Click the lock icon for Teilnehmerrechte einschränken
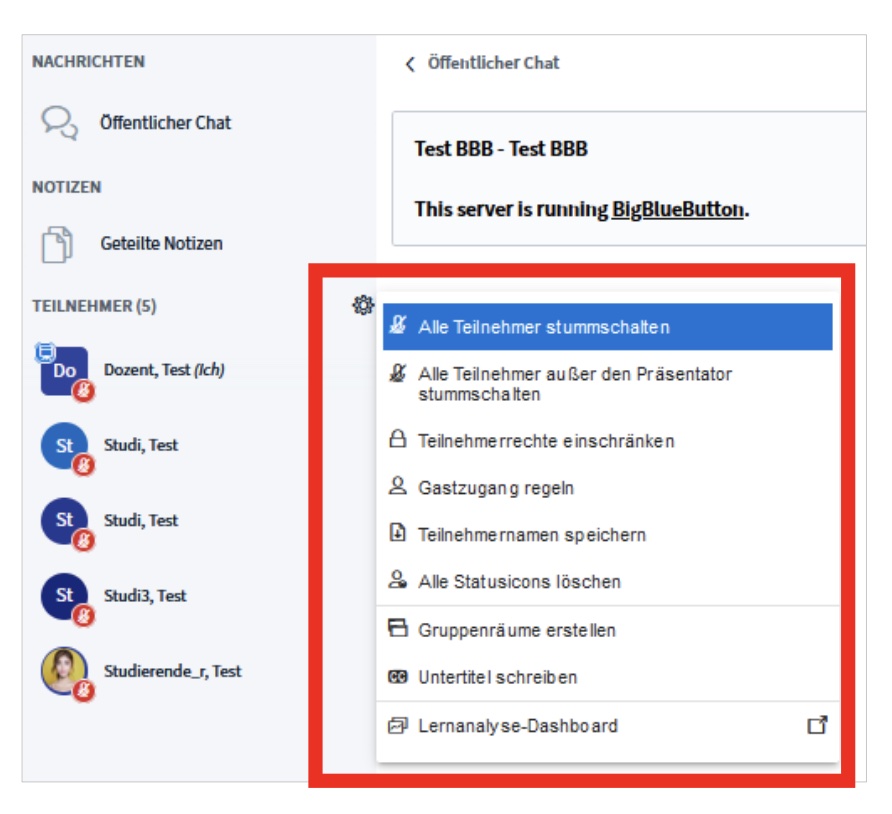The height and width of the screenshot is (814, 892). 398,440
